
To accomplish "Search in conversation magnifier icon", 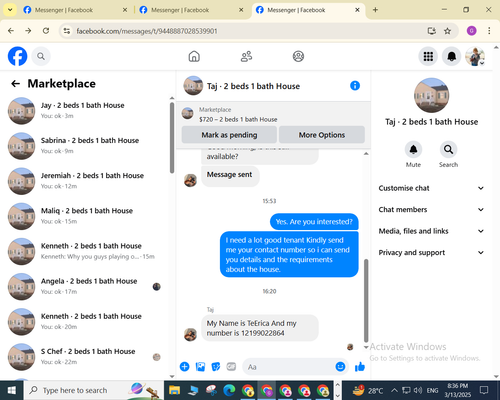I will pyautogui.click(x=448, y=150).
